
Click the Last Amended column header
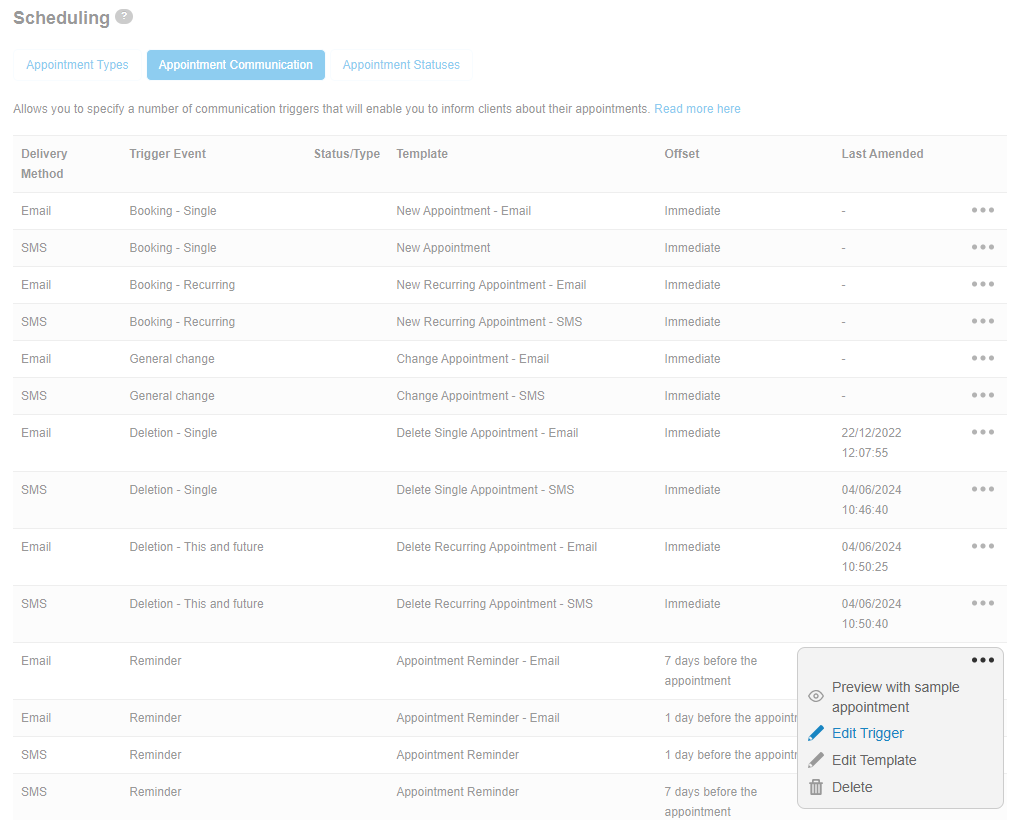coord(882,154)
